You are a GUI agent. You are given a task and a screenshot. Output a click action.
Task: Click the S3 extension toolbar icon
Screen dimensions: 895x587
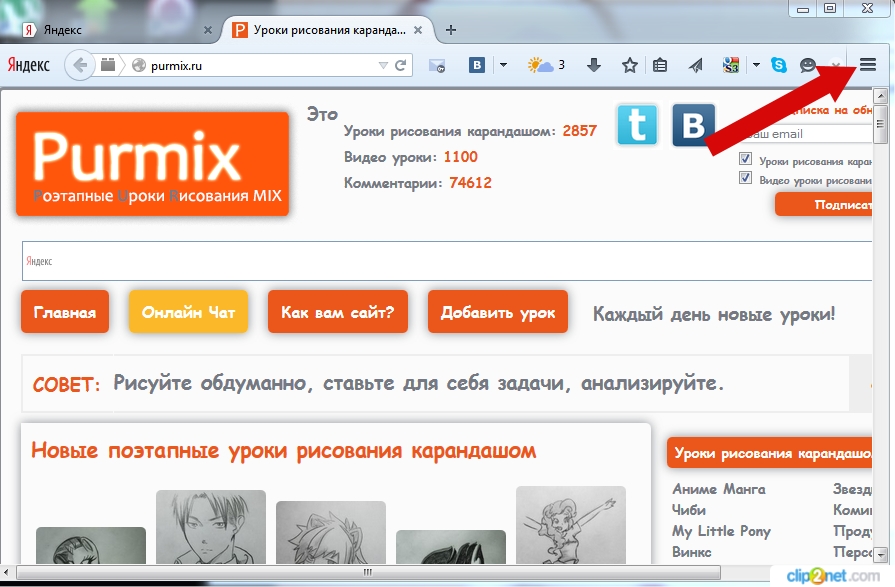pos(731,65)
